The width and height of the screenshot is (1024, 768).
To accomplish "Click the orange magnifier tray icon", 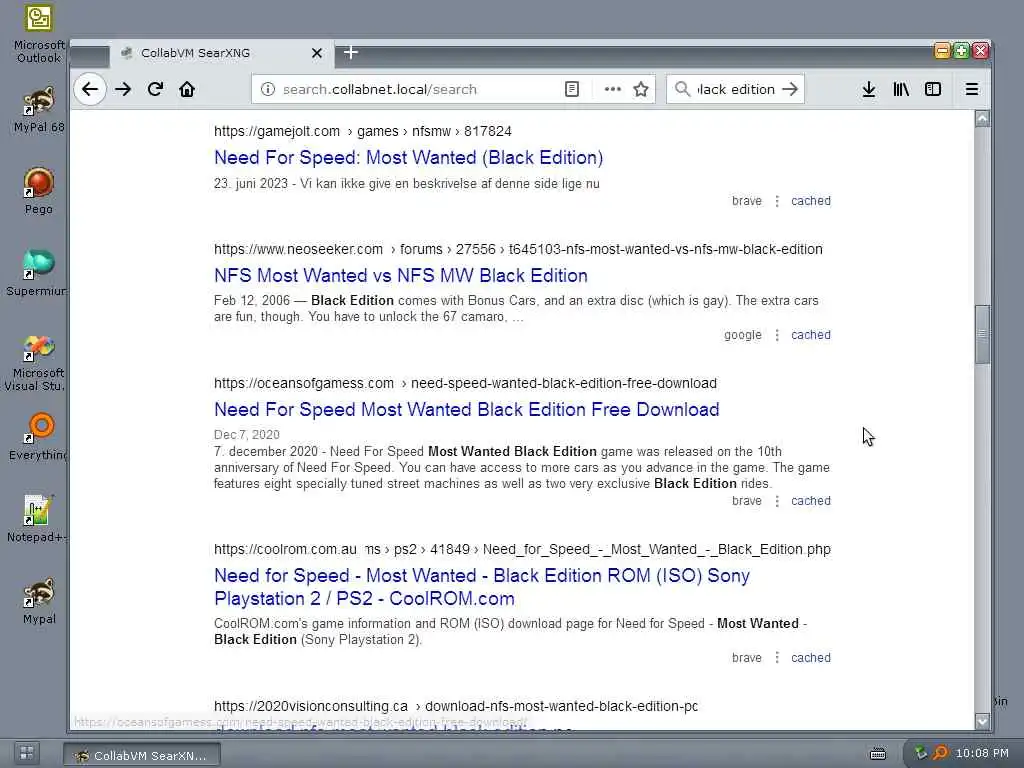I will pyautogui.click(x=940, y=754).
